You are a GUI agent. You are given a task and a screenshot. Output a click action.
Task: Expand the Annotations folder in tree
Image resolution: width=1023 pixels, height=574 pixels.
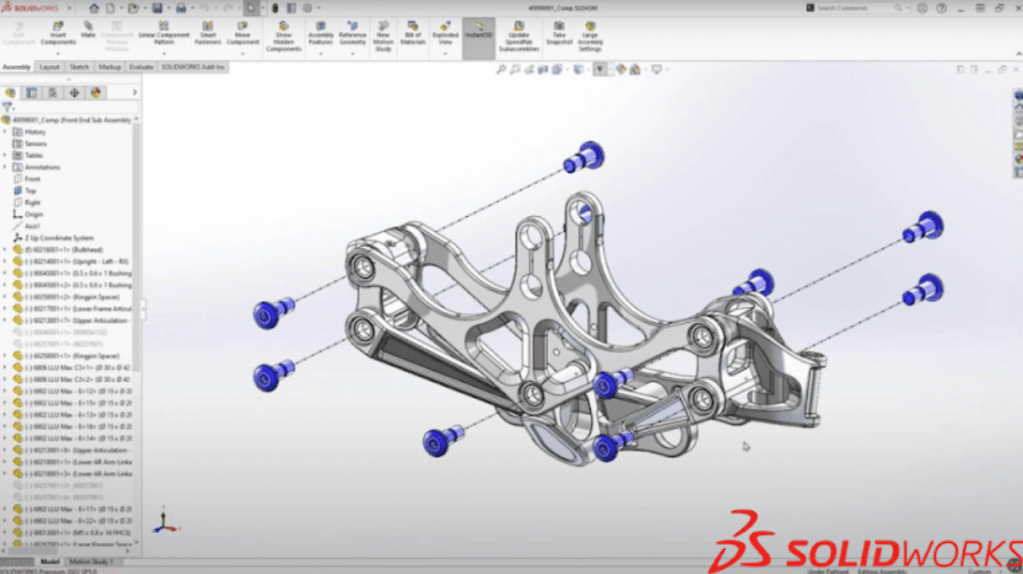(5, 167)
